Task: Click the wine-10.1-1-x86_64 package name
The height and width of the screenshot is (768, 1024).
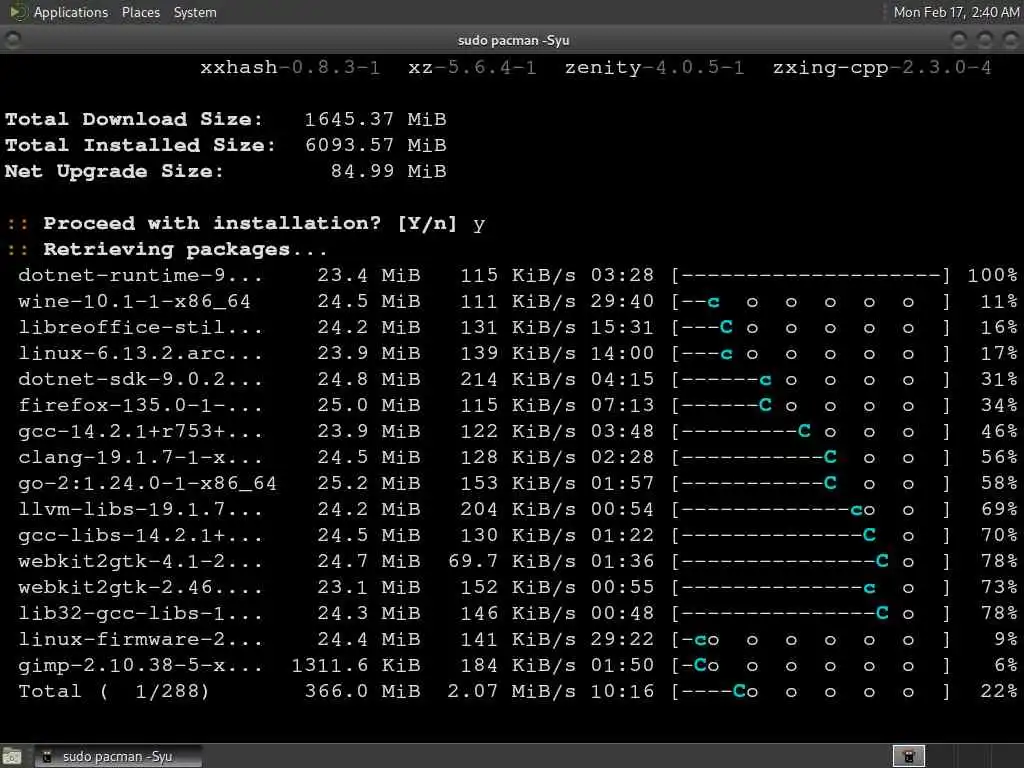Action: tap(135, 302)
